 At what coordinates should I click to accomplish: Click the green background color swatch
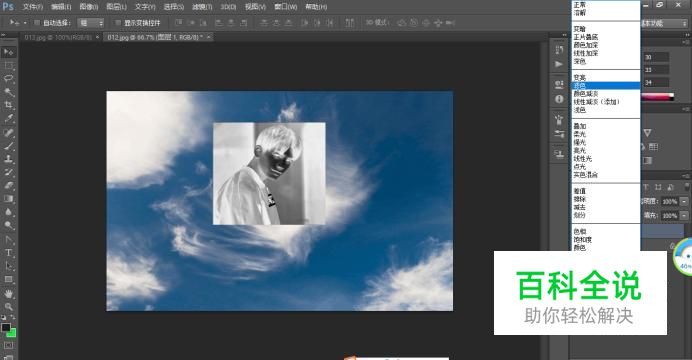12,333
